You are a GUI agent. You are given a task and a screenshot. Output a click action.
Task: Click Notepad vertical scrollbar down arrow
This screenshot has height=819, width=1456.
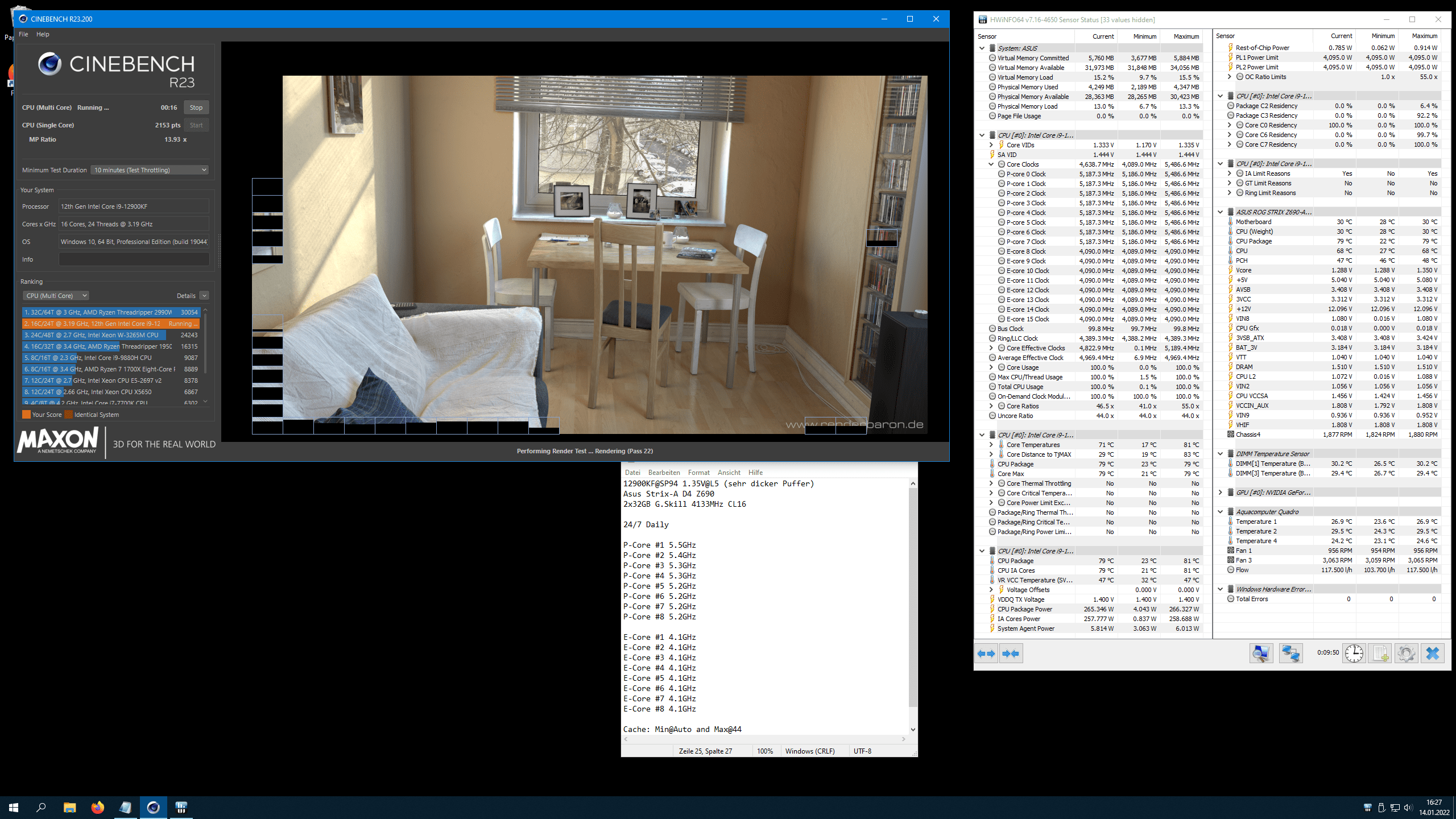tap(913, 730)
